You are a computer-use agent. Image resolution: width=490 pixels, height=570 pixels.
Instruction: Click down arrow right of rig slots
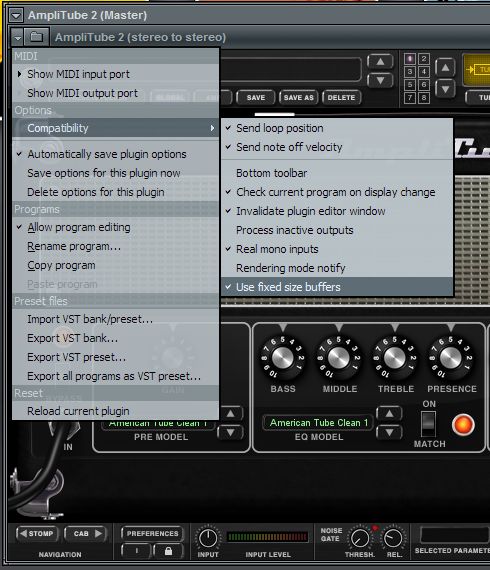(x=445, y=88)
